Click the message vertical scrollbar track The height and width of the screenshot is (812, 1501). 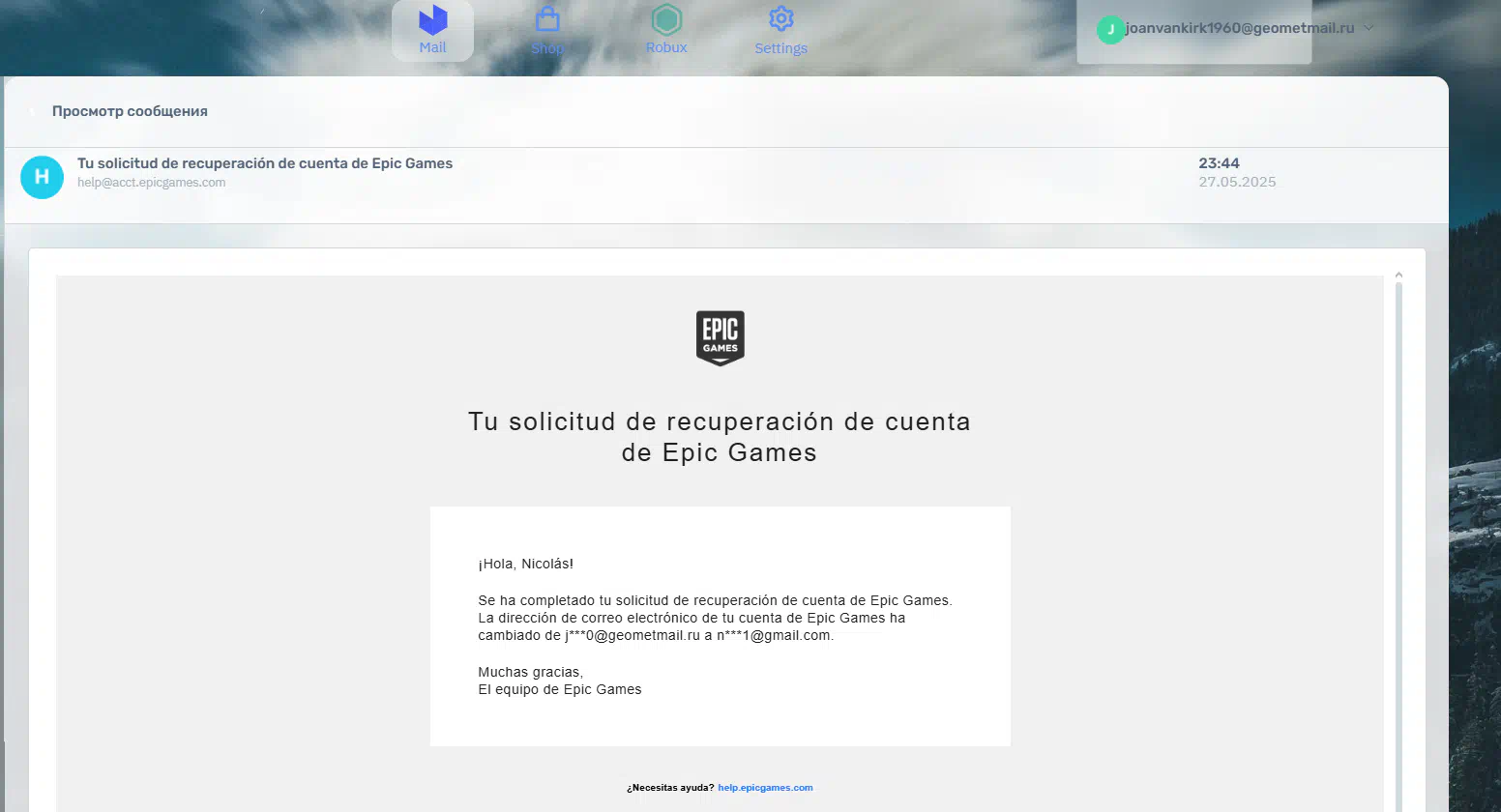pyautogui.click(x=1398, y=546)
